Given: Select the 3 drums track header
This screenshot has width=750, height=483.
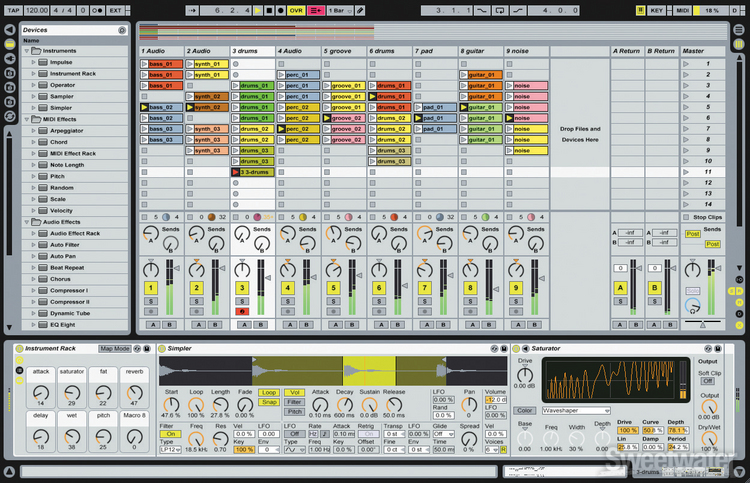Looking at the screenshot, I should tap(253, 51).
